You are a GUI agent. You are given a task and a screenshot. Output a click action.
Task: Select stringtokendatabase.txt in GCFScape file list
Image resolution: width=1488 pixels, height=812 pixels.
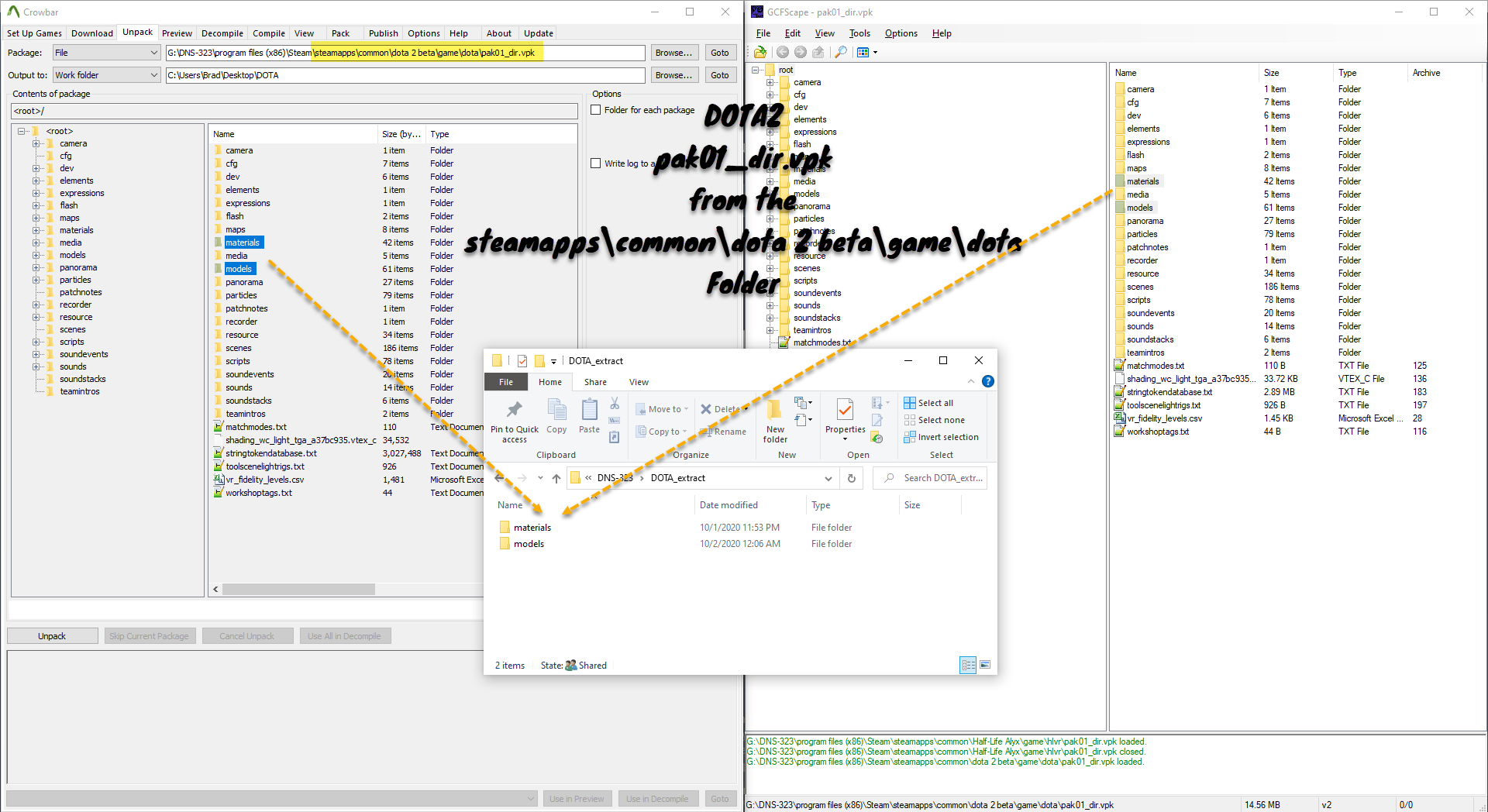pos(1169,392)
